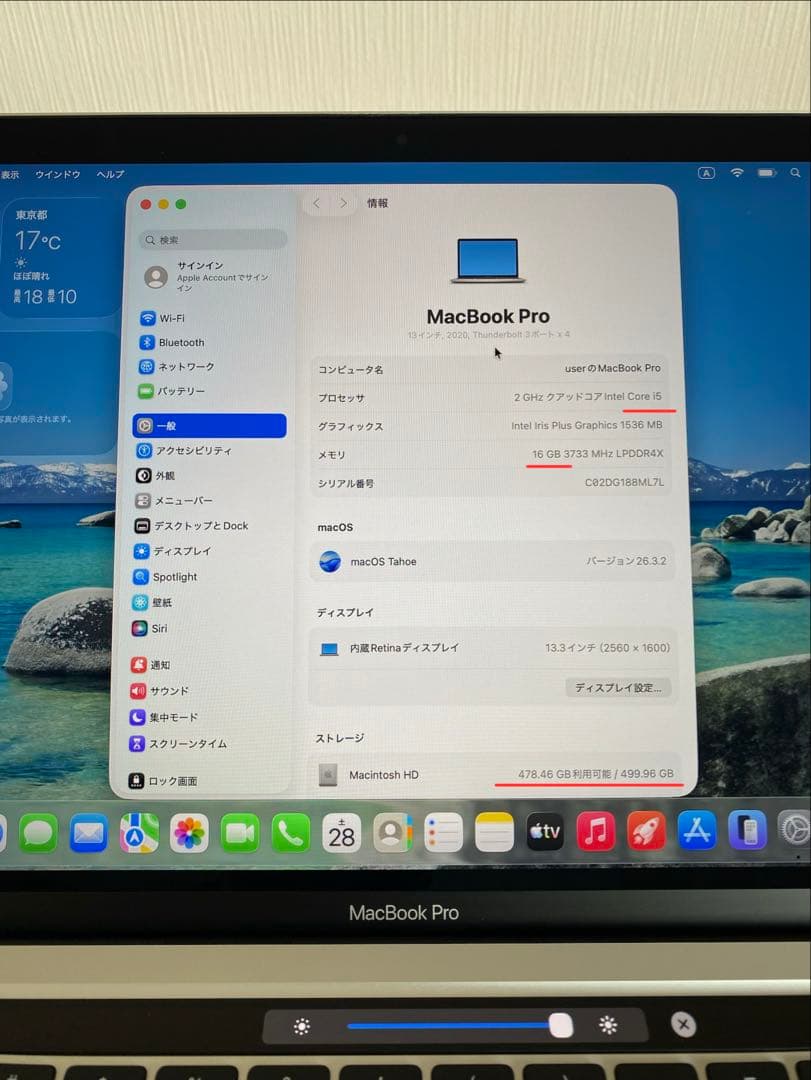Open ディスプレイ sidebar item
811x1080 pixels.
tap(172, 551)
